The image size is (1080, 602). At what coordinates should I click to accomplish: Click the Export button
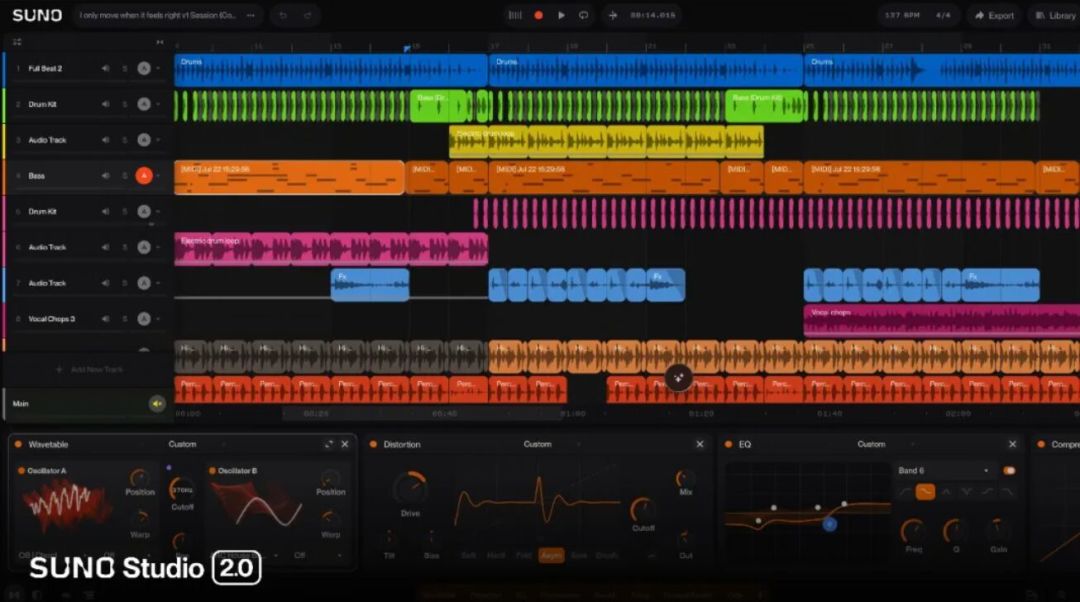click(x=995, y=15)
